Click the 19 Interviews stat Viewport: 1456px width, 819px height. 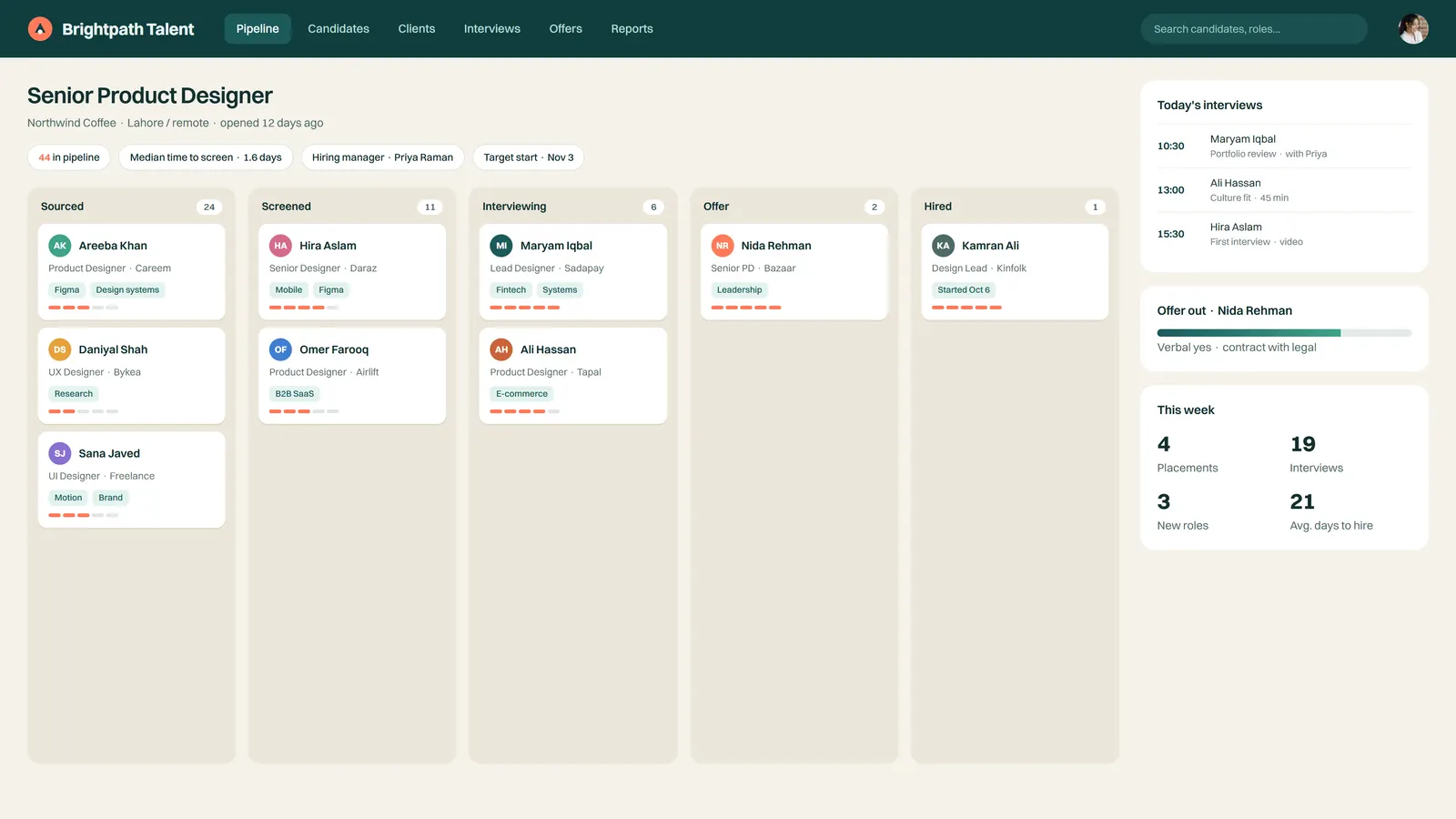tap(1317, 454)
